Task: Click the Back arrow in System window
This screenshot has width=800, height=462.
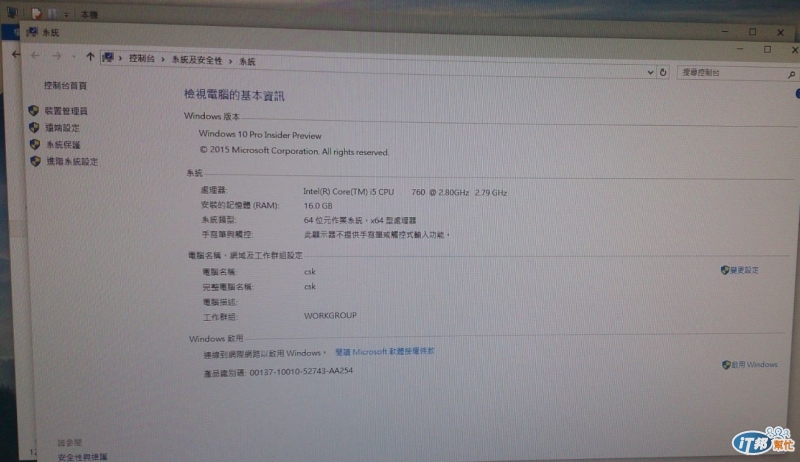Action: (35, 55)
